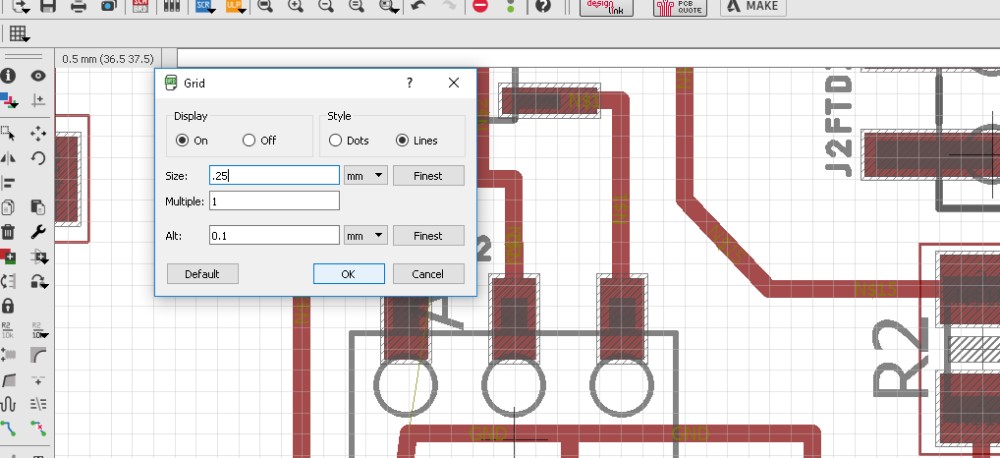
Task: Choose Dots grid style
Action: 335,141
